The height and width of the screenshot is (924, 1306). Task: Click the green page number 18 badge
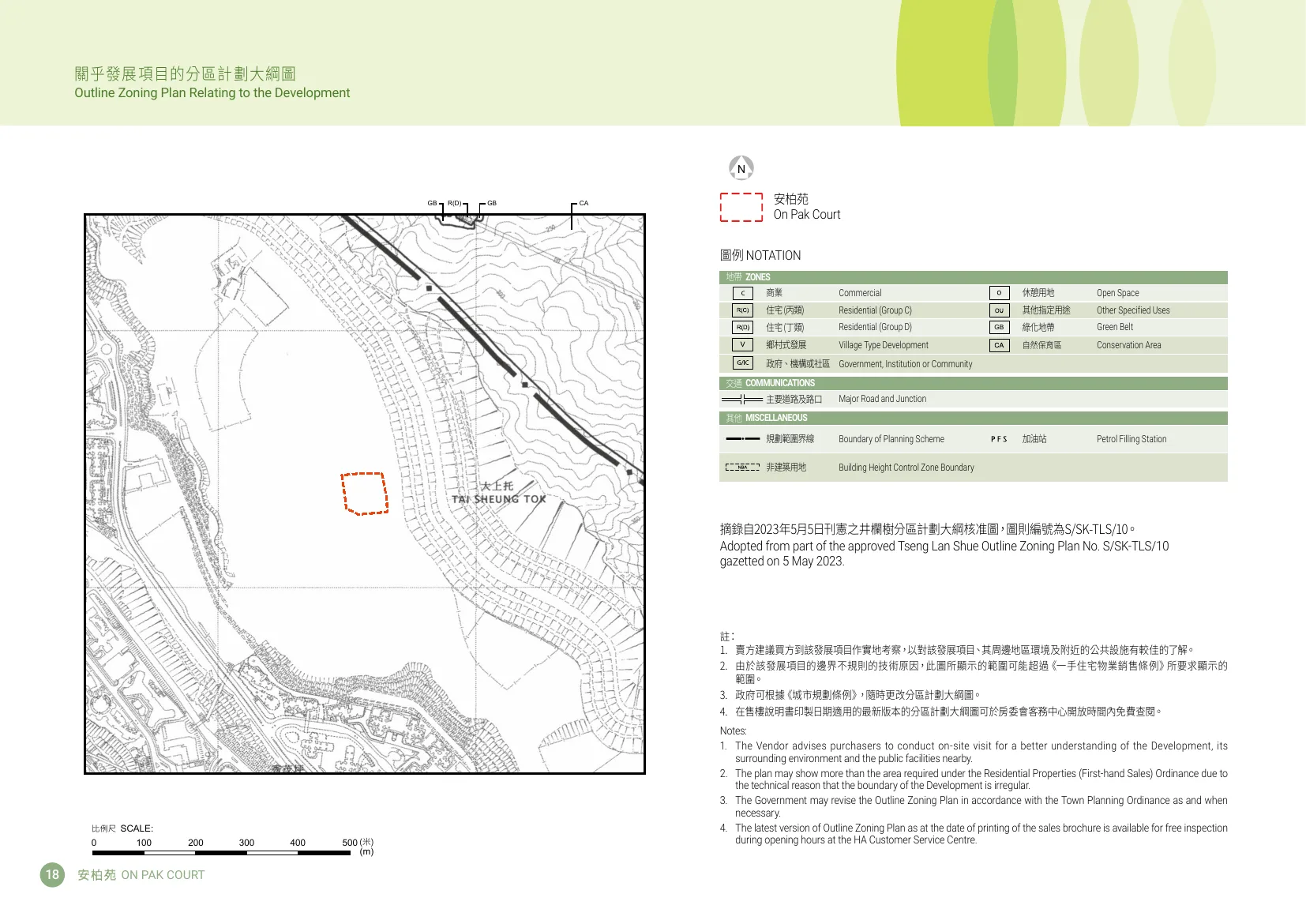[52, 874]
